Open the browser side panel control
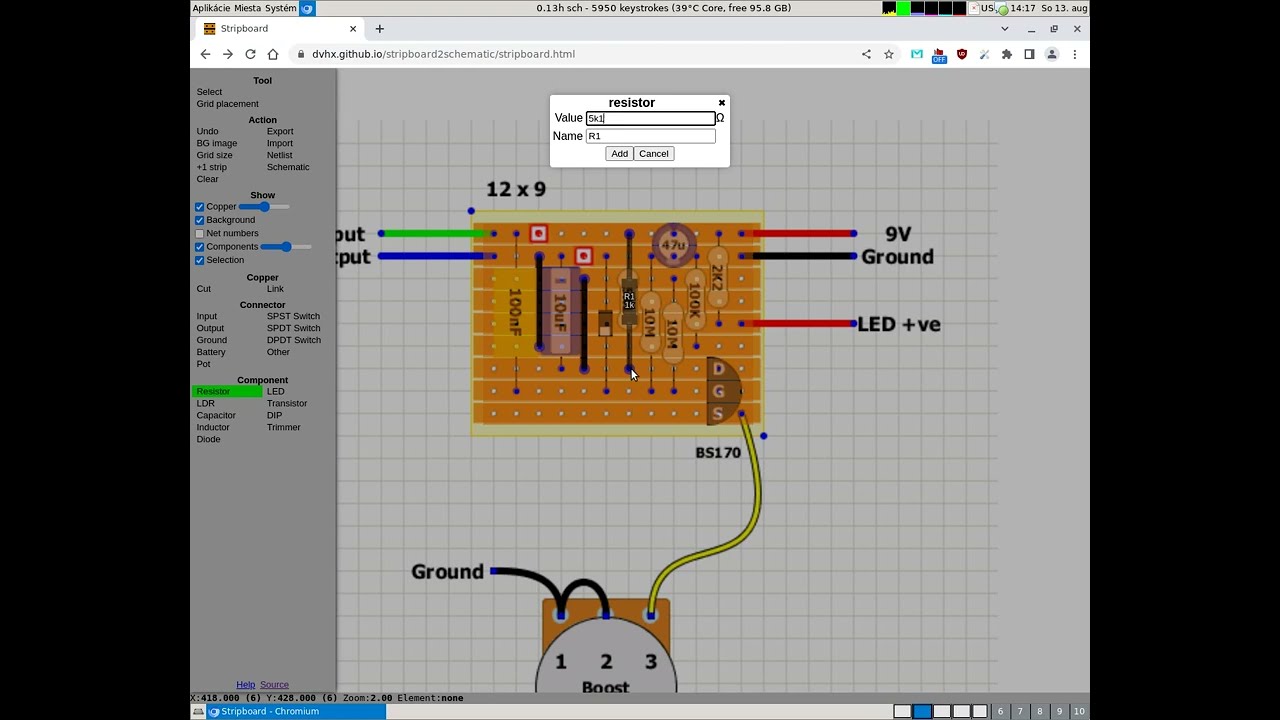Viewport: 1280px width, 720px height. (1030, 54)
